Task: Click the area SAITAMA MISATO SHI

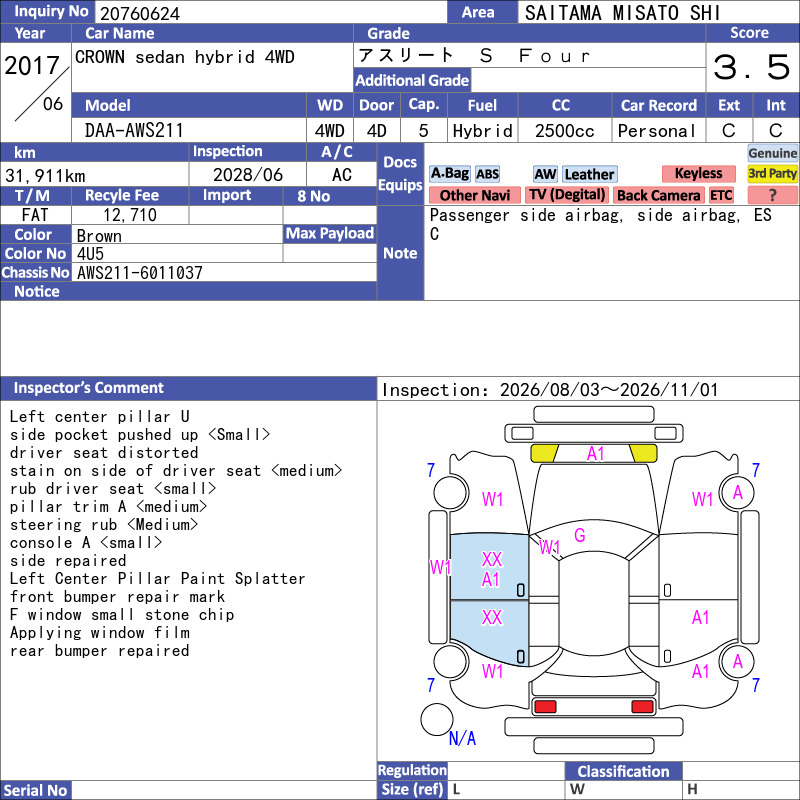Action: point(622,13)
